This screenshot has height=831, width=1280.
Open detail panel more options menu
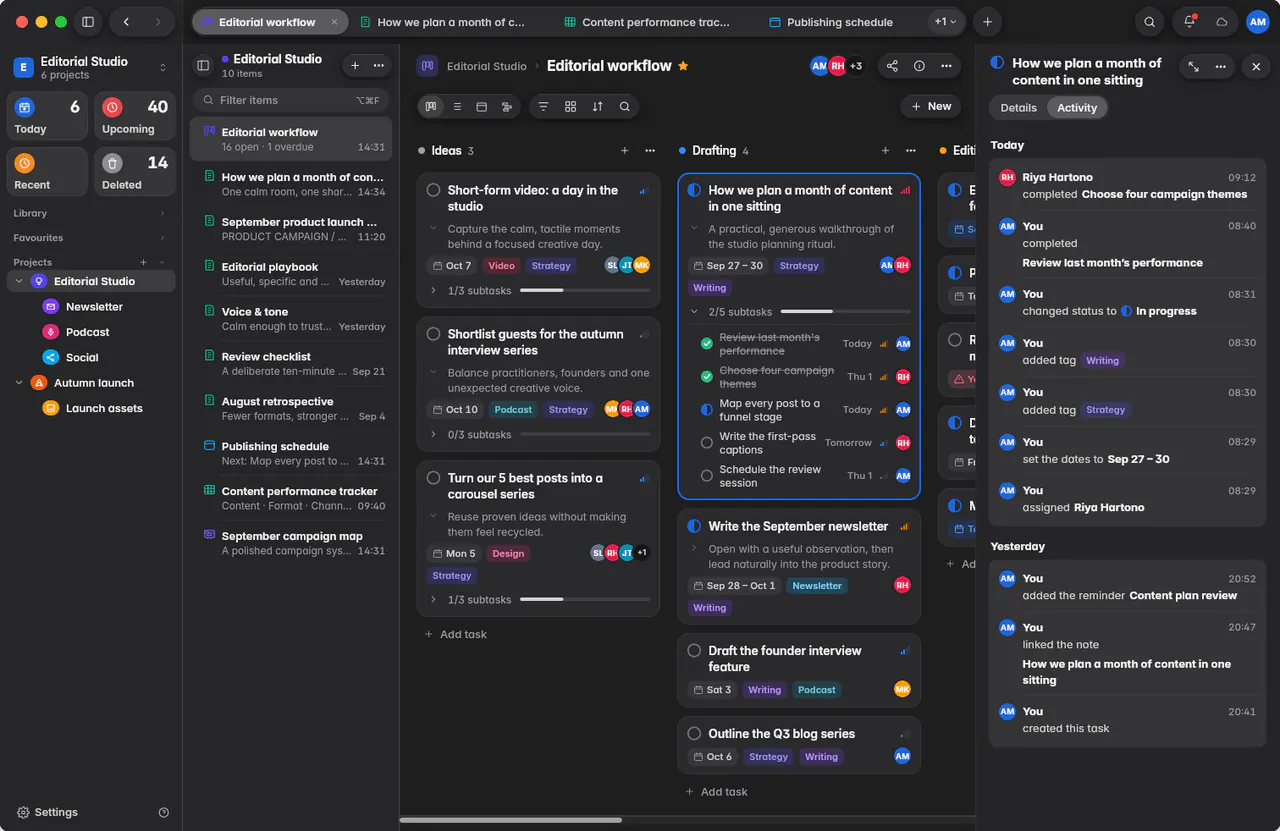click(1220, 66)
